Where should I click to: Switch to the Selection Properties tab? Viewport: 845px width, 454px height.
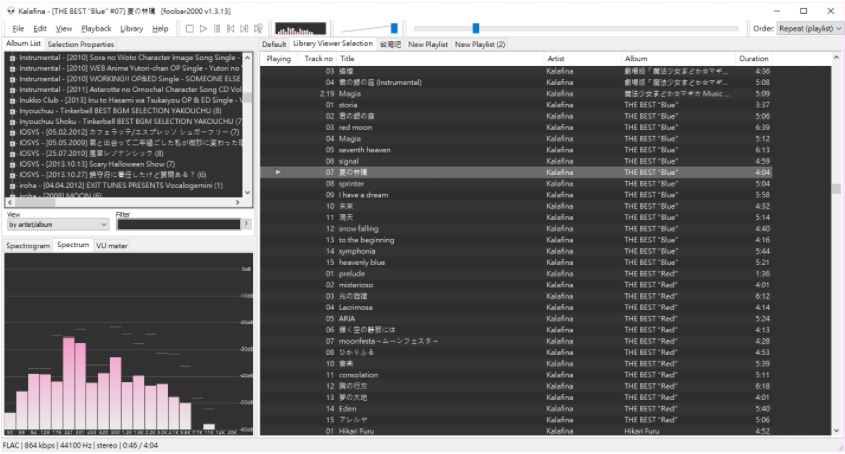[81, 44]
